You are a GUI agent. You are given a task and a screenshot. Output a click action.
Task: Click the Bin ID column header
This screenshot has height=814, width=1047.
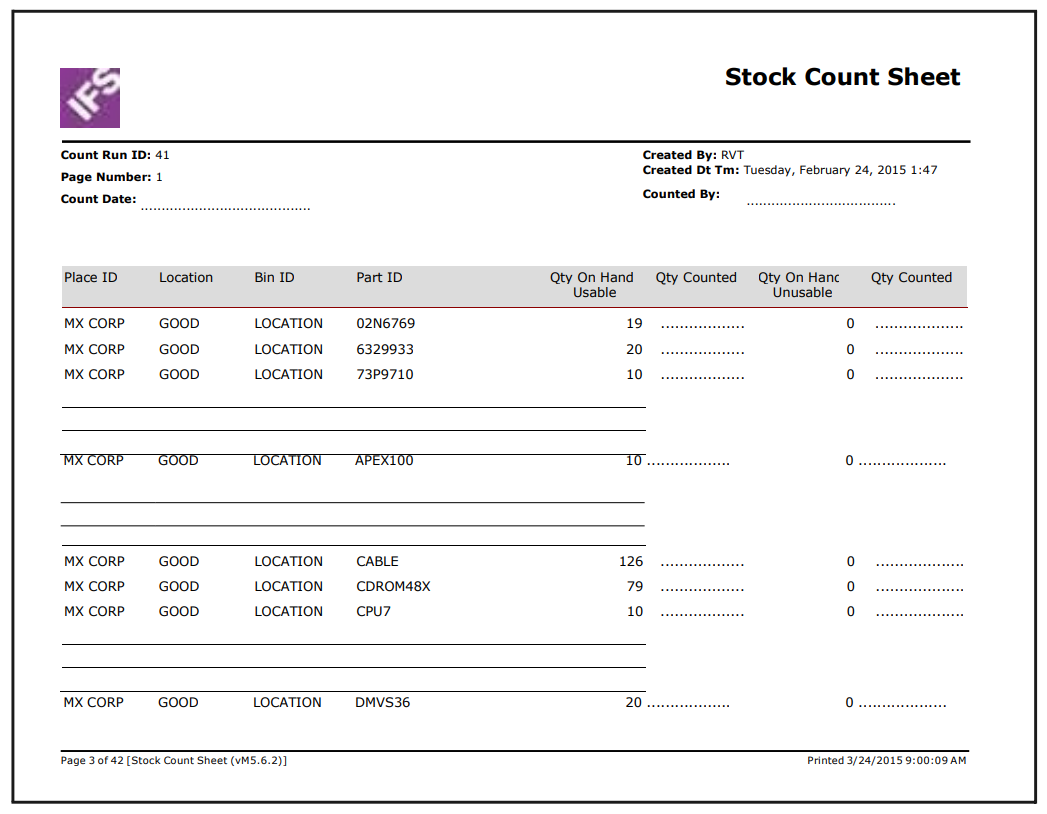coord(274,278)
